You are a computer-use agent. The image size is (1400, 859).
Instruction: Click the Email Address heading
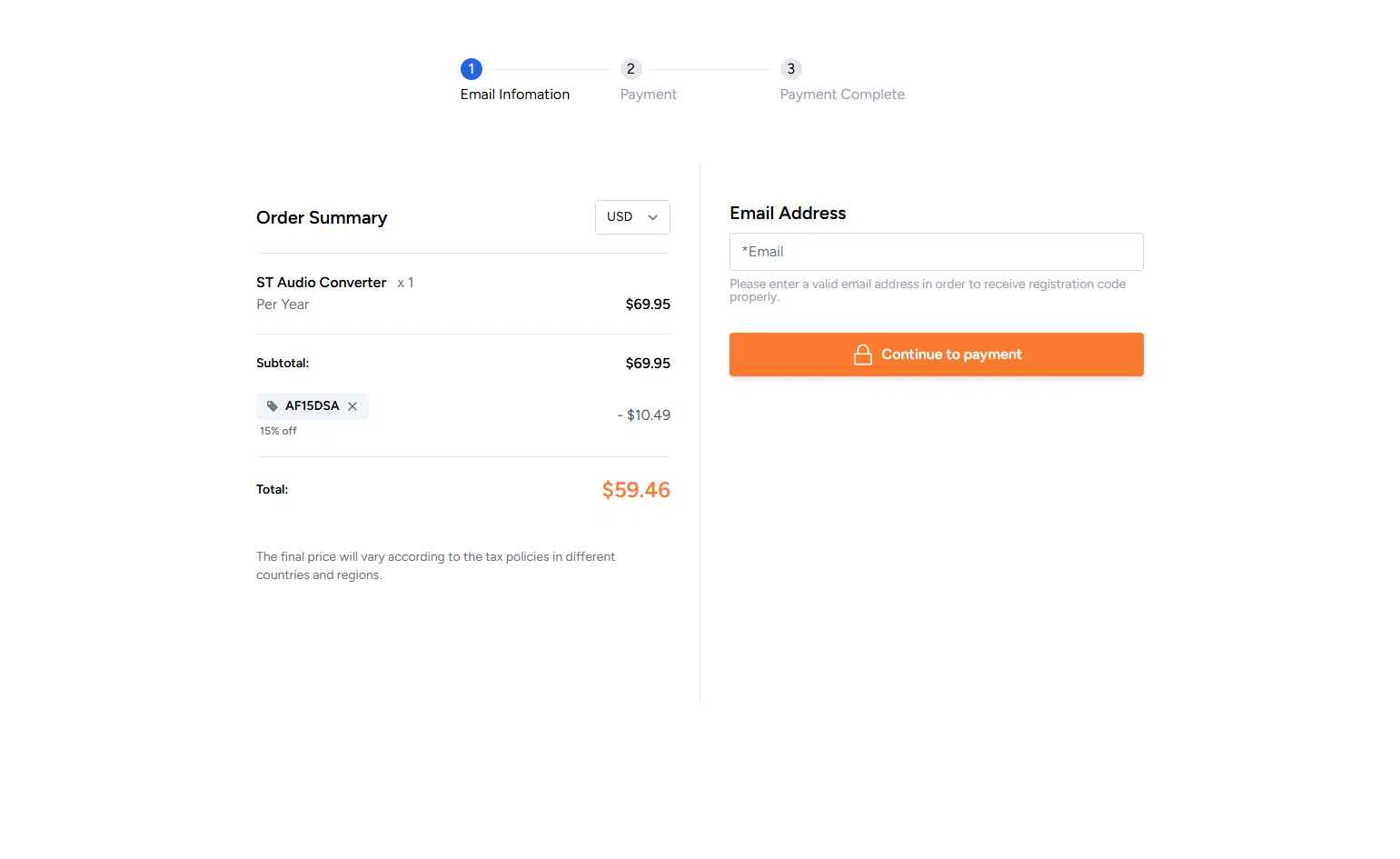[788, 214]
